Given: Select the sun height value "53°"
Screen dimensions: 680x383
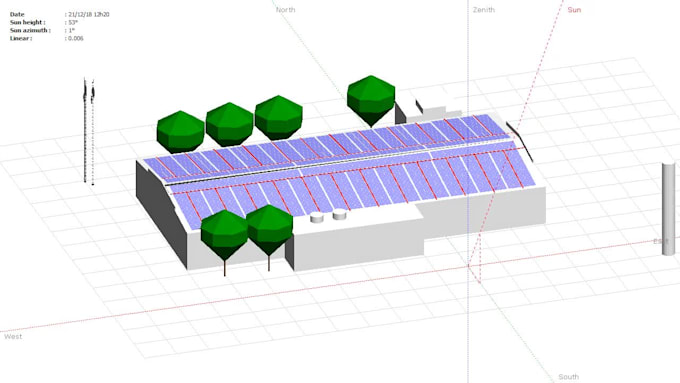Looking at the screenshot, I should click(73, 22).
